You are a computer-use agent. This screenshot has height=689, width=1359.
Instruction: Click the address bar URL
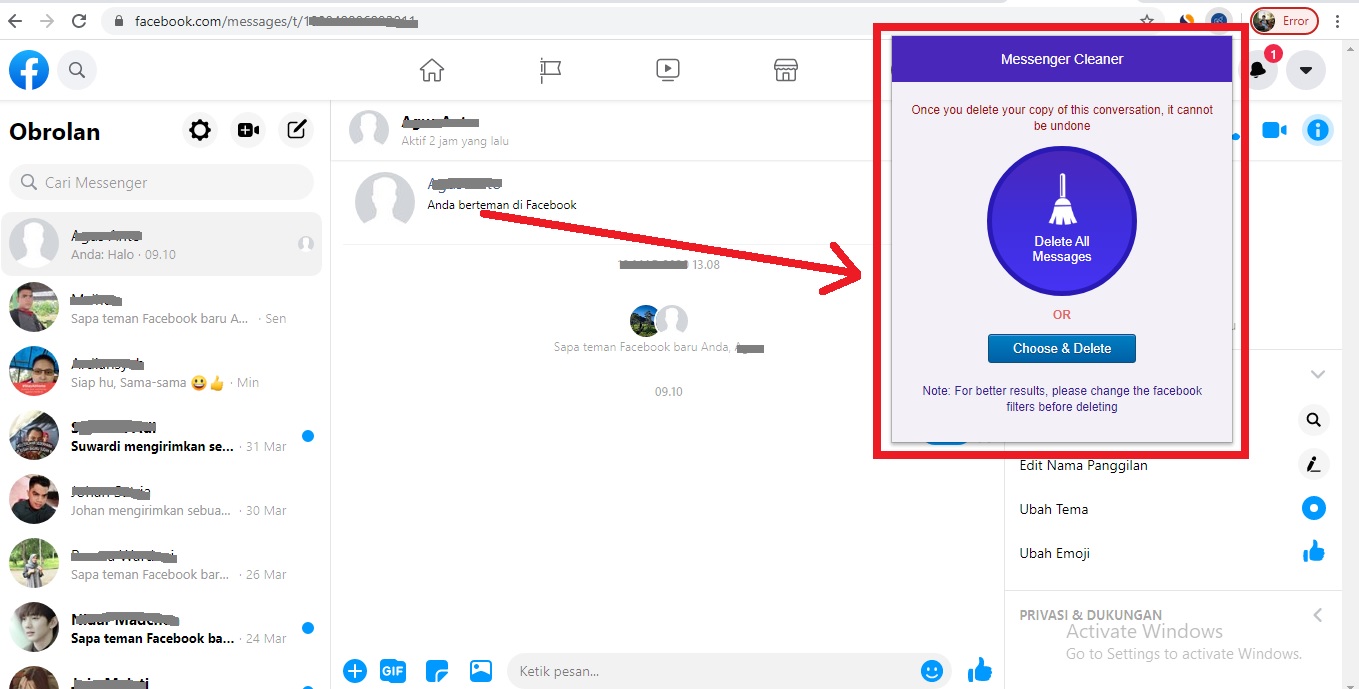click(276, 20)
